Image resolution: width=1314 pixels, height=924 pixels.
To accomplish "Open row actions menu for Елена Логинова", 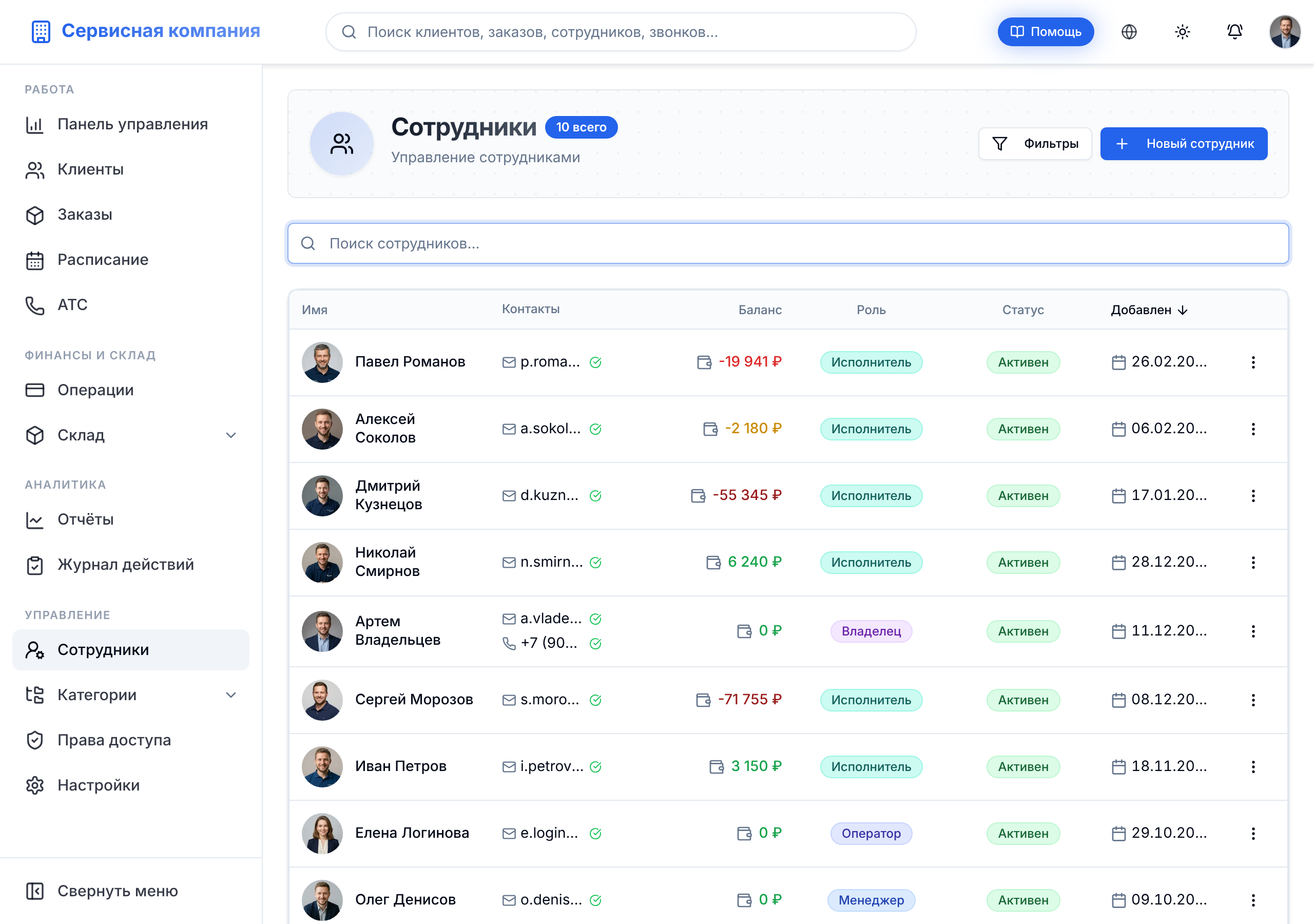I will (1253, 833).
